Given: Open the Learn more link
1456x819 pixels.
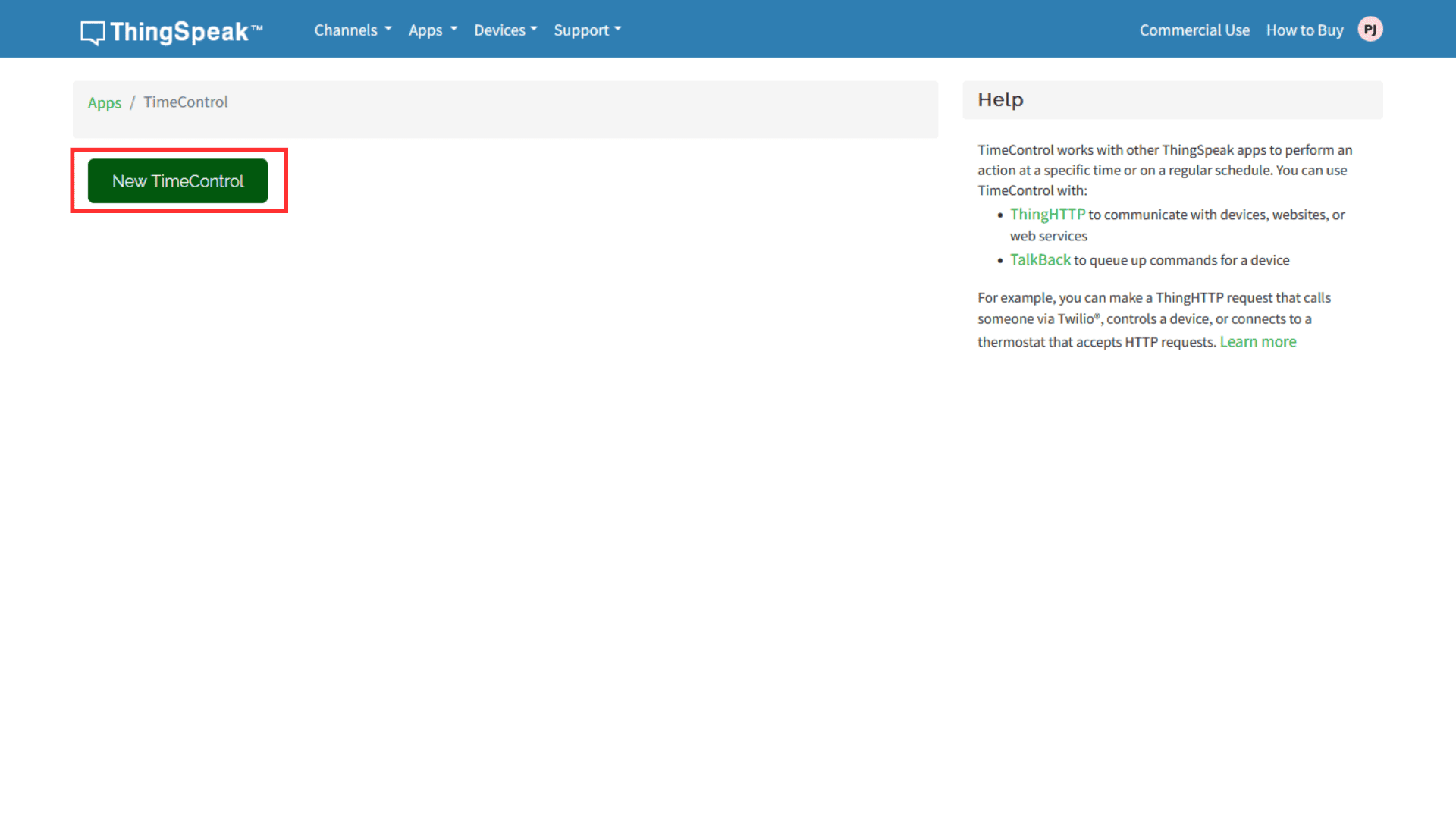Looking at the screenshot, I should click(x=1258, y=342).
